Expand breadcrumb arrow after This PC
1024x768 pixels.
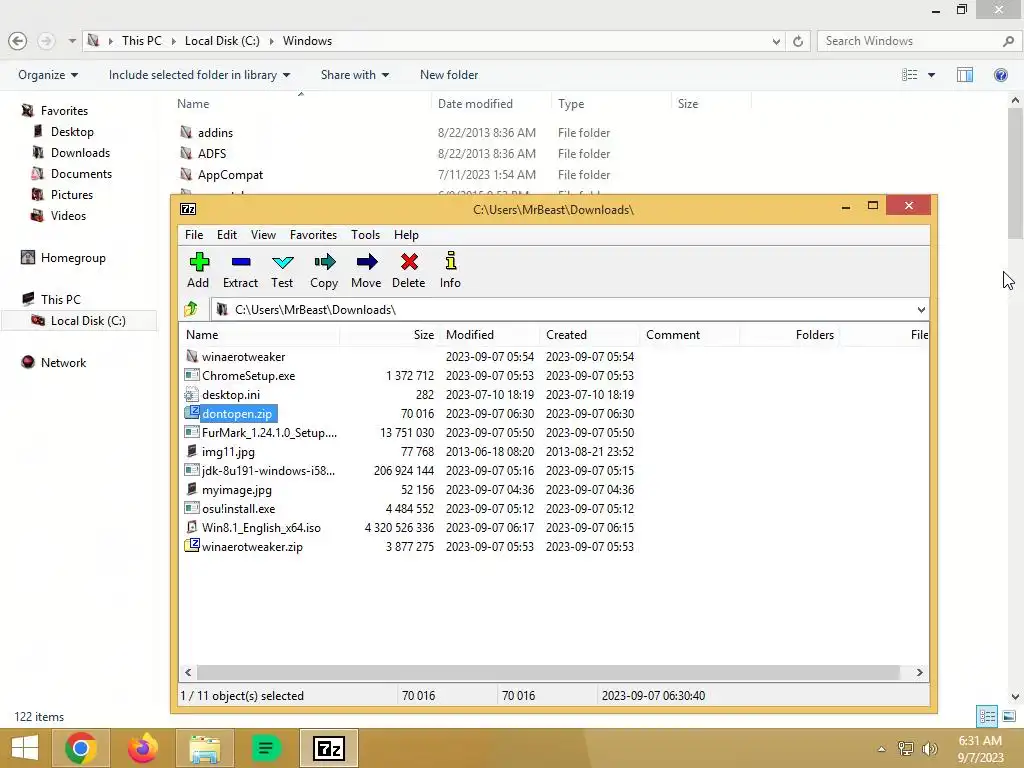click(x=174, y=41)
